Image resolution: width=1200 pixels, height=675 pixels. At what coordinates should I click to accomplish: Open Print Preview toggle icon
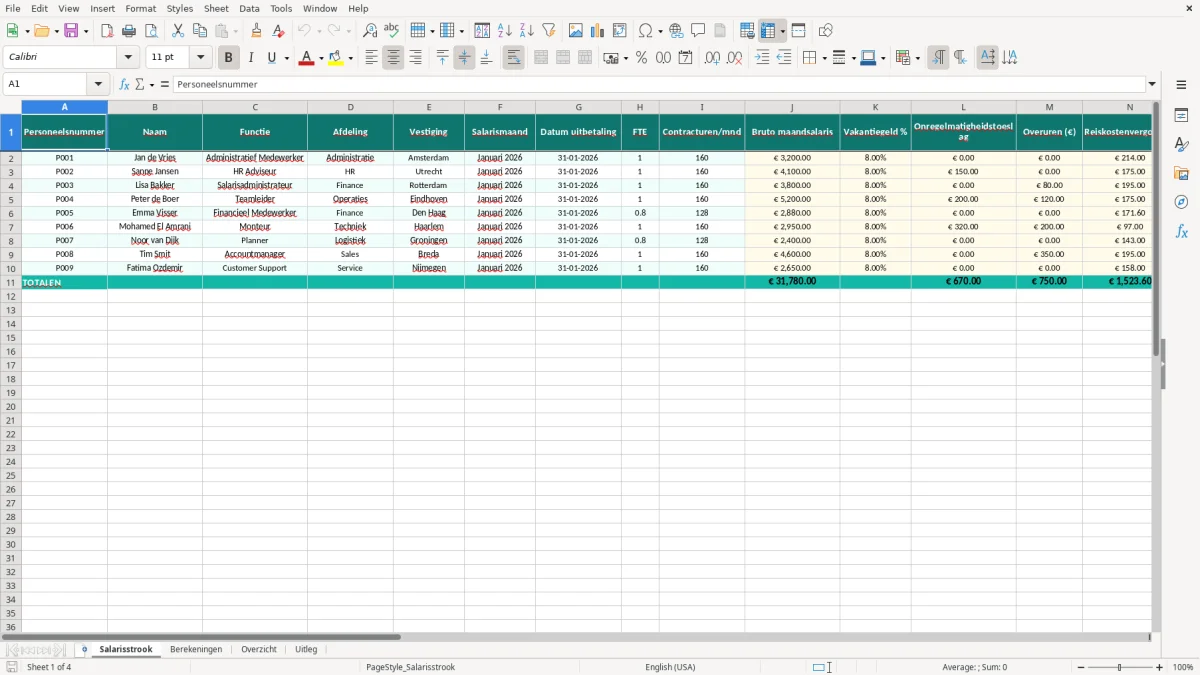coord(151,31)
